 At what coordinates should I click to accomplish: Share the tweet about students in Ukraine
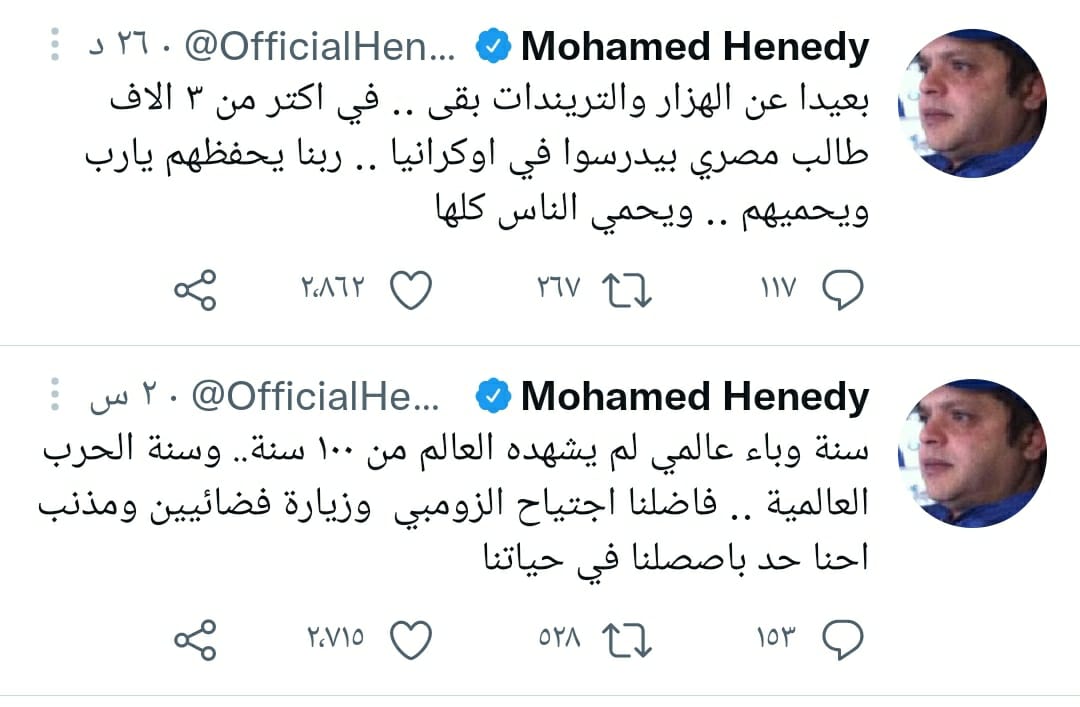click(195, 291)
